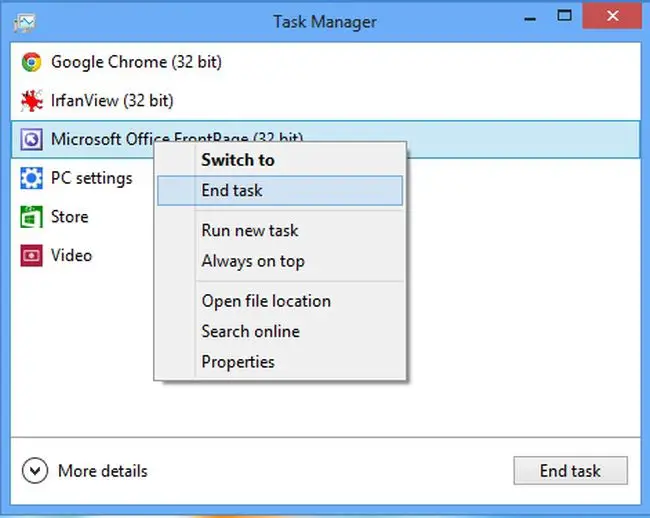This screenshot has height=518, width=650.
Task: Pick Search online from context menu
Action: 250,332
